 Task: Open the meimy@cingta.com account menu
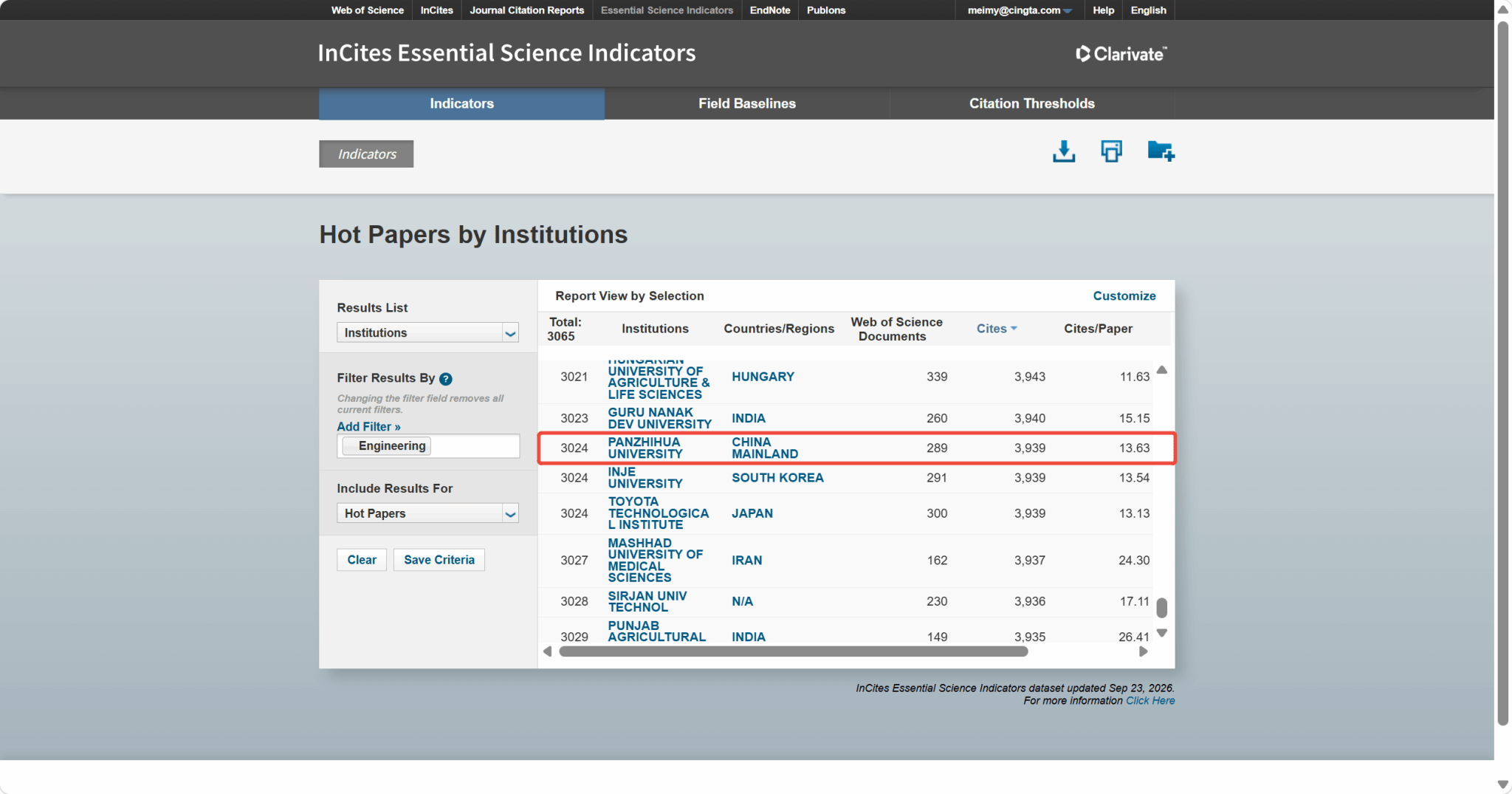pyautogui.click(x=1019, y=10)
